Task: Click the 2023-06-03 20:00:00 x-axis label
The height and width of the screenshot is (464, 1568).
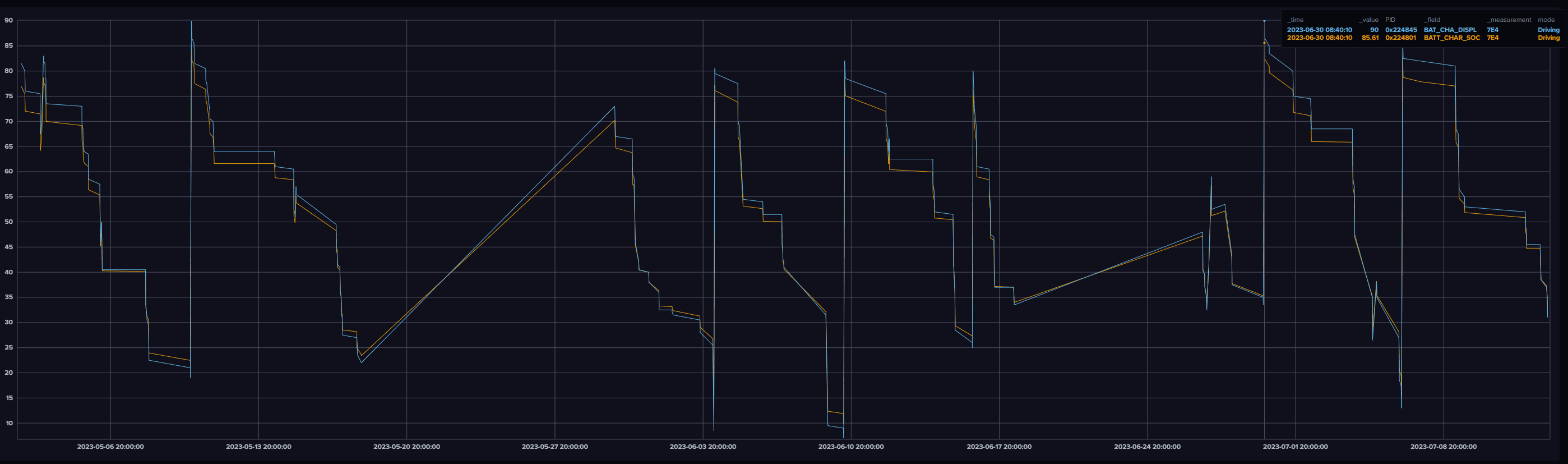Action: (703, 447)
